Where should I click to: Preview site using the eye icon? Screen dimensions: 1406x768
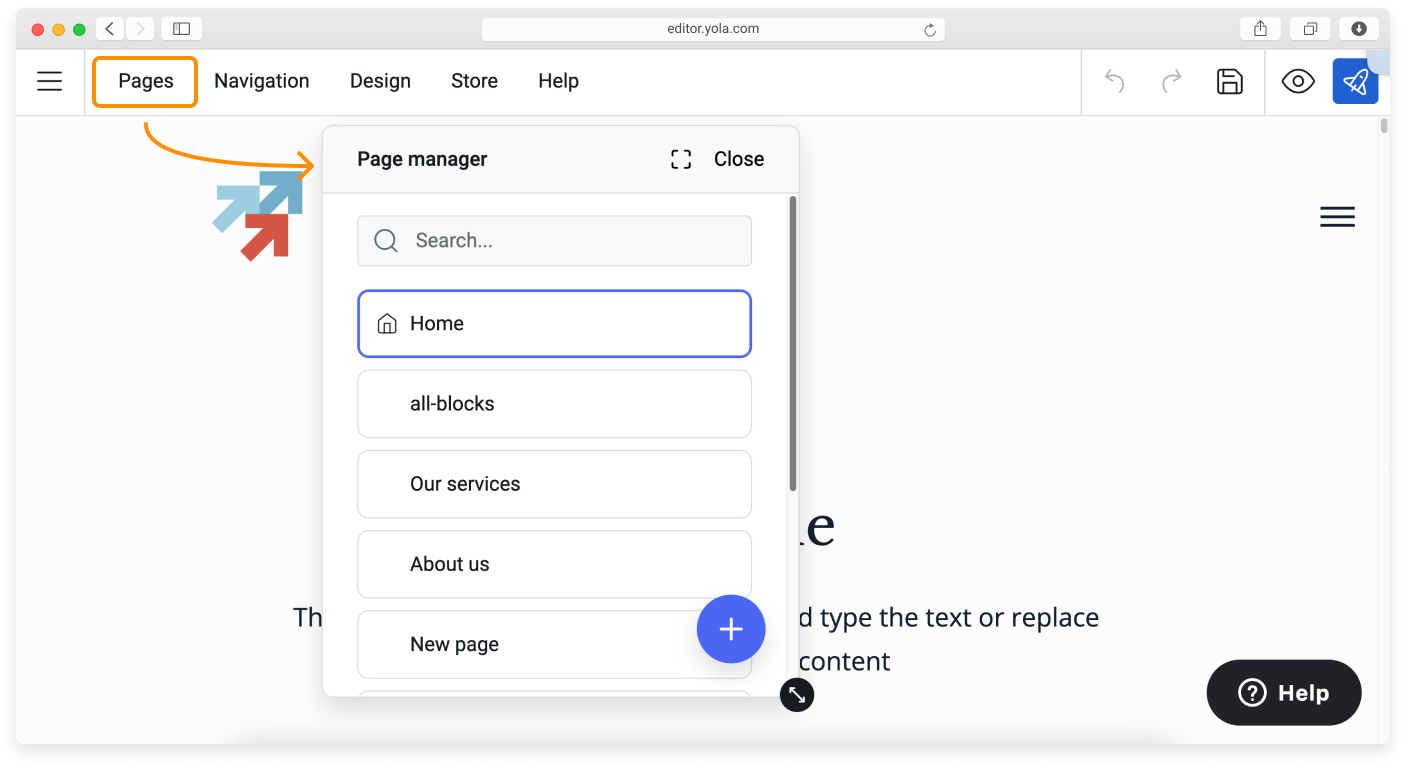(1298, 82)
